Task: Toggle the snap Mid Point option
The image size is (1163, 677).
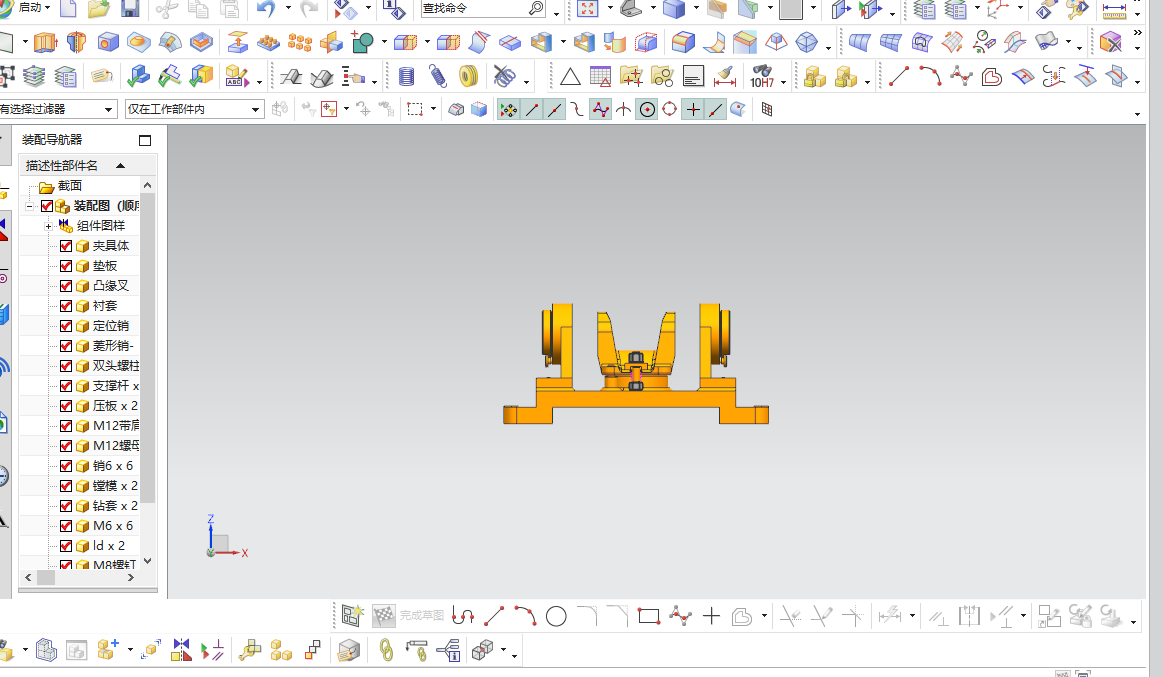Action: pyautogui.click(x=554, y=110)
